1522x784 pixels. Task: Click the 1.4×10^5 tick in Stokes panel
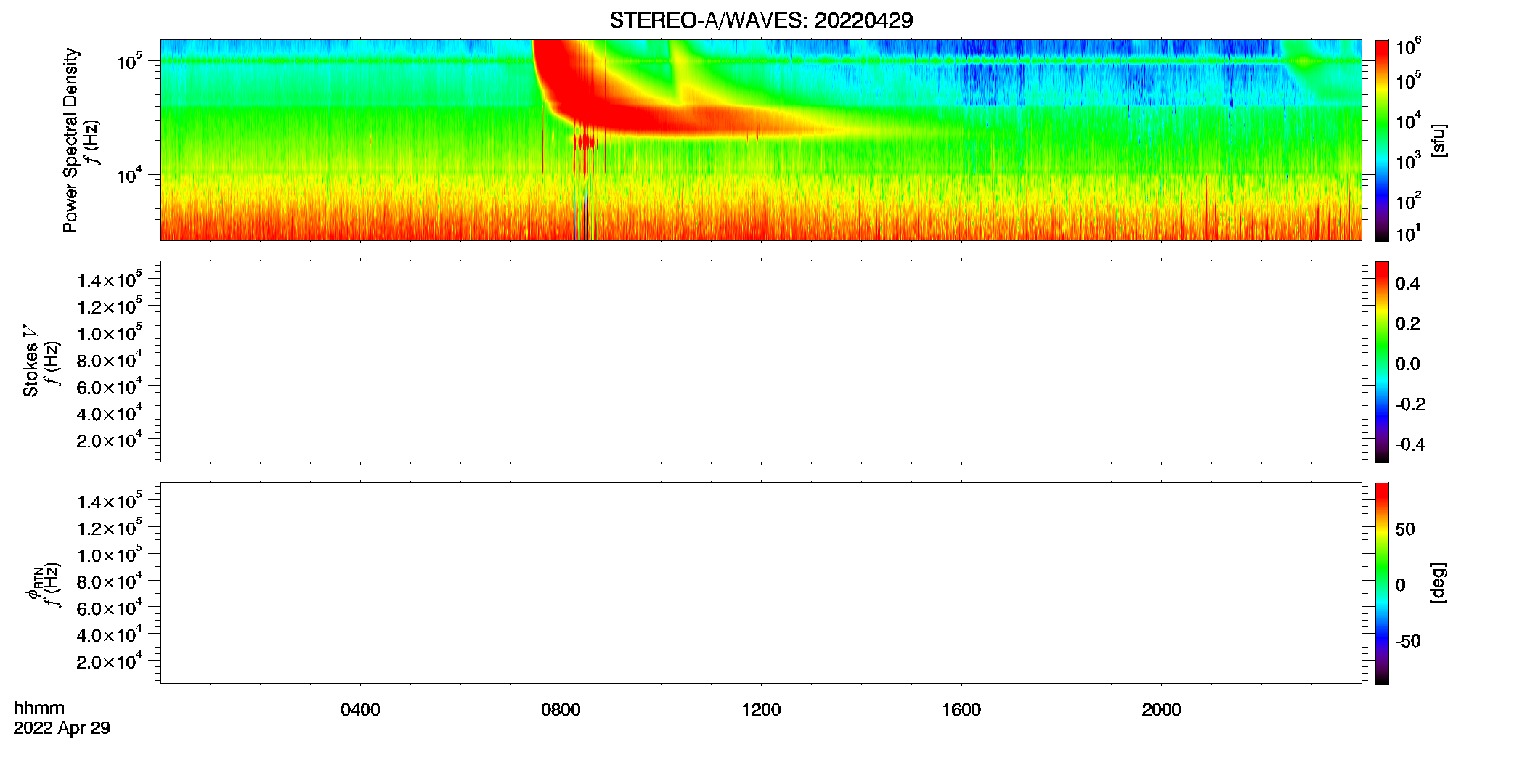pyautogui.click(x=110, y=279)
